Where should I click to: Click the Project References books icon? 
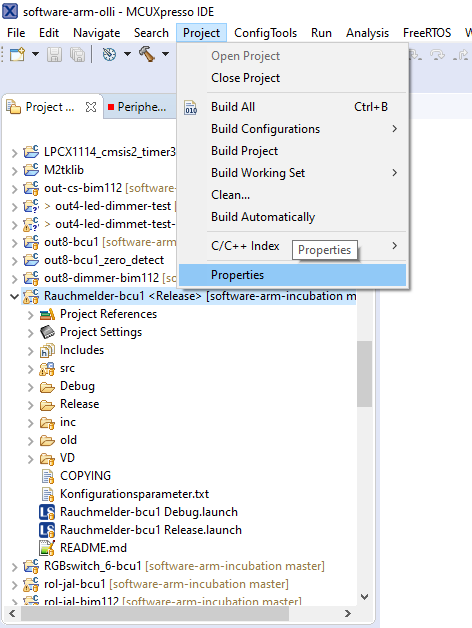point(47,314)
